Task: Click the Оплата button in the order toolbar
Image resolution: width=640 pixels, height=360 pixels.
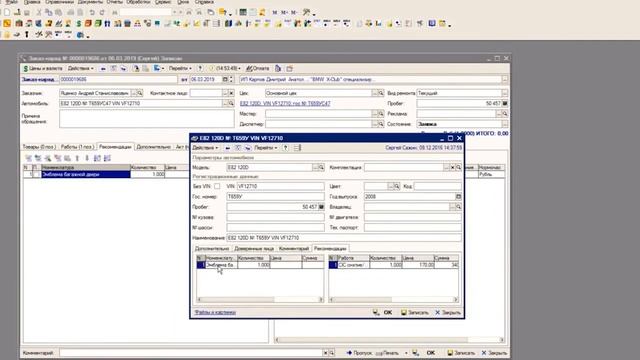Action: (258, 69)
